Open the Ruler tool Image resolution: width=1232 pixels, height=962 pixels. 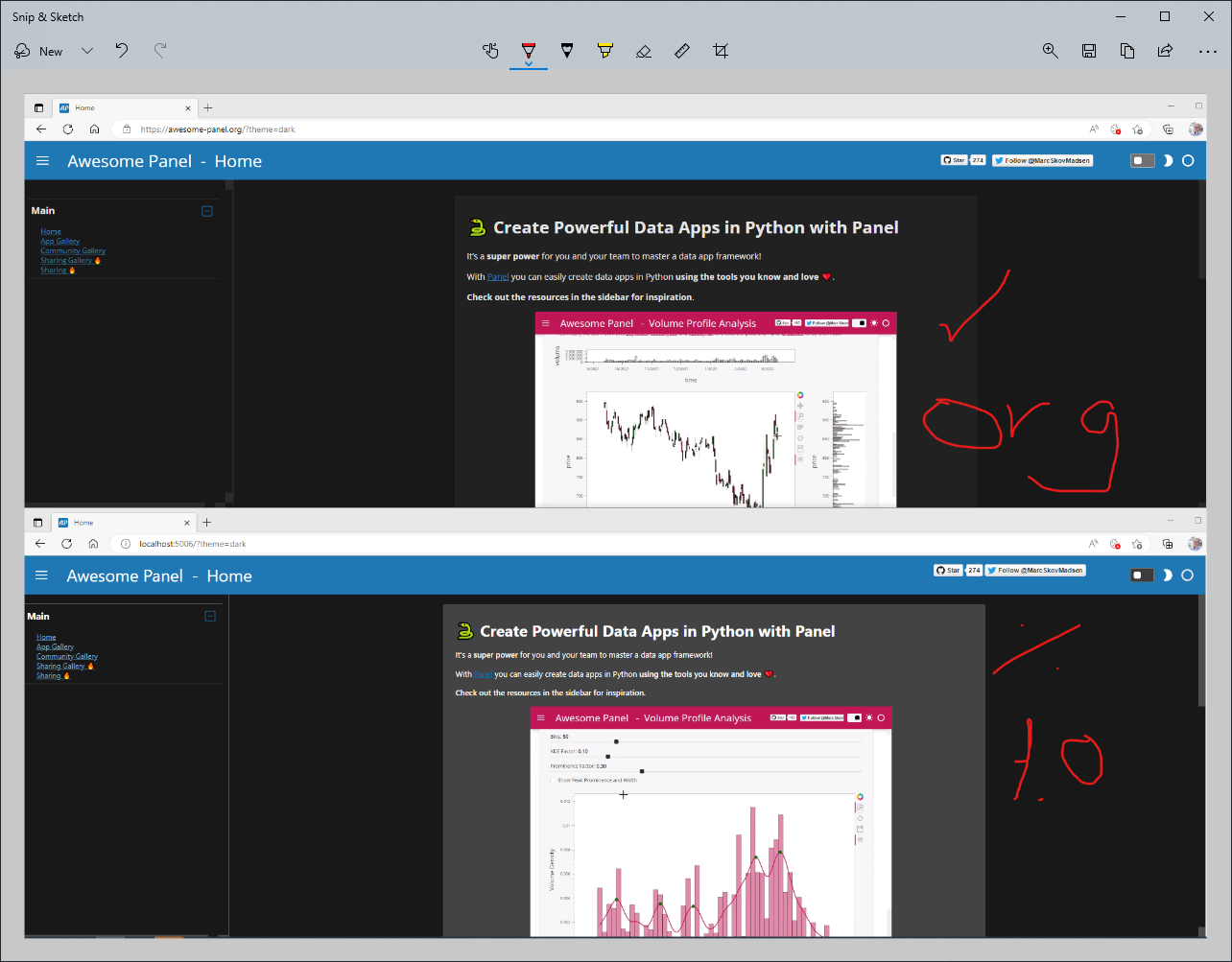coord(681,50)
